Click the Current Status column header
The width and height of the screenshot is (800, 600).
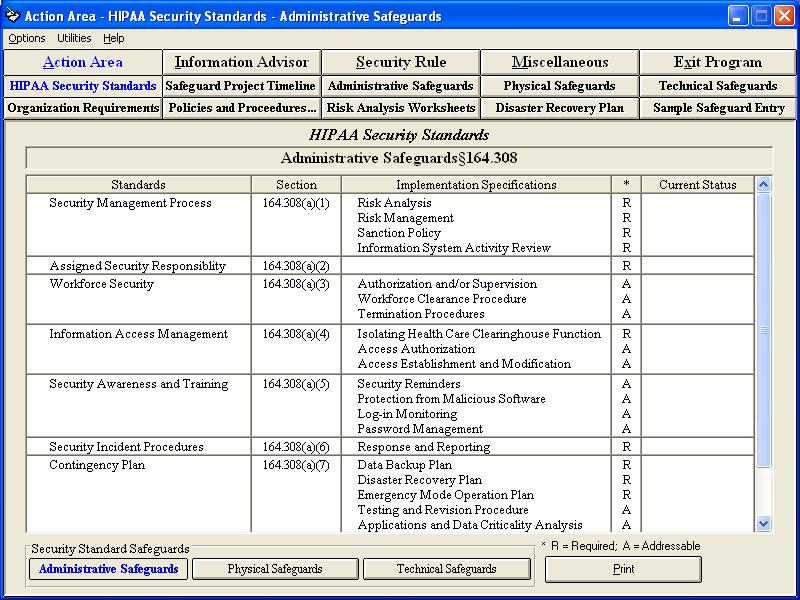coord(697,185)
